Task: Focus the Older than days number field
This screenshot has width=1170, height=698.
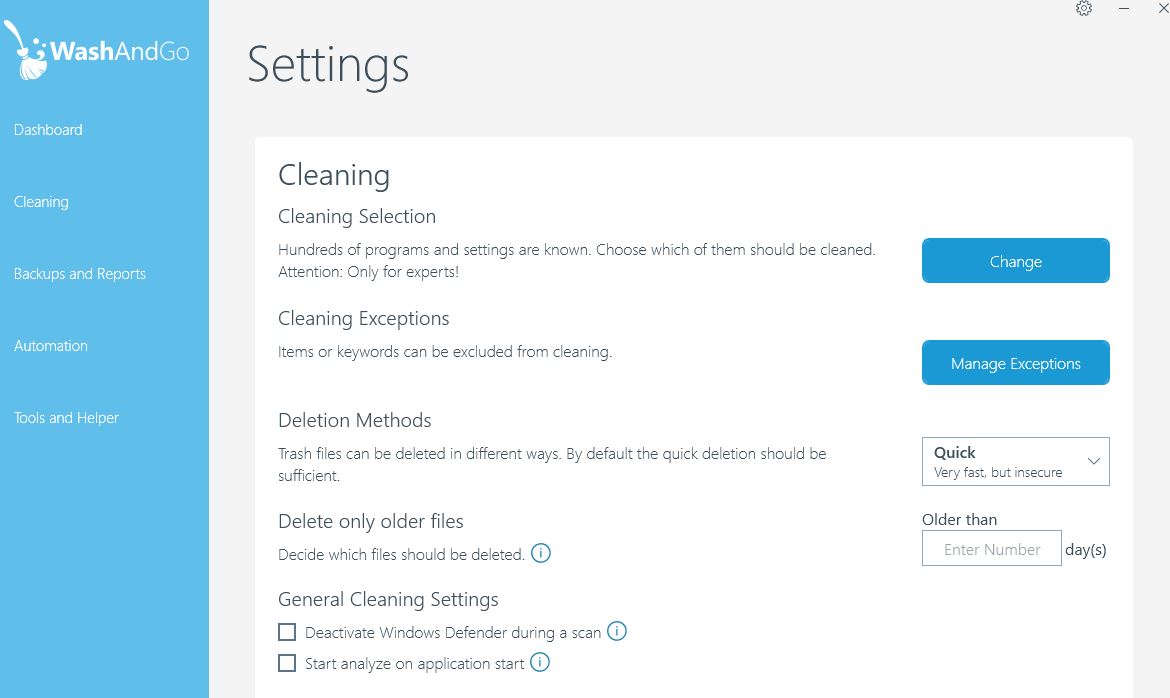Action: (992, 548)
